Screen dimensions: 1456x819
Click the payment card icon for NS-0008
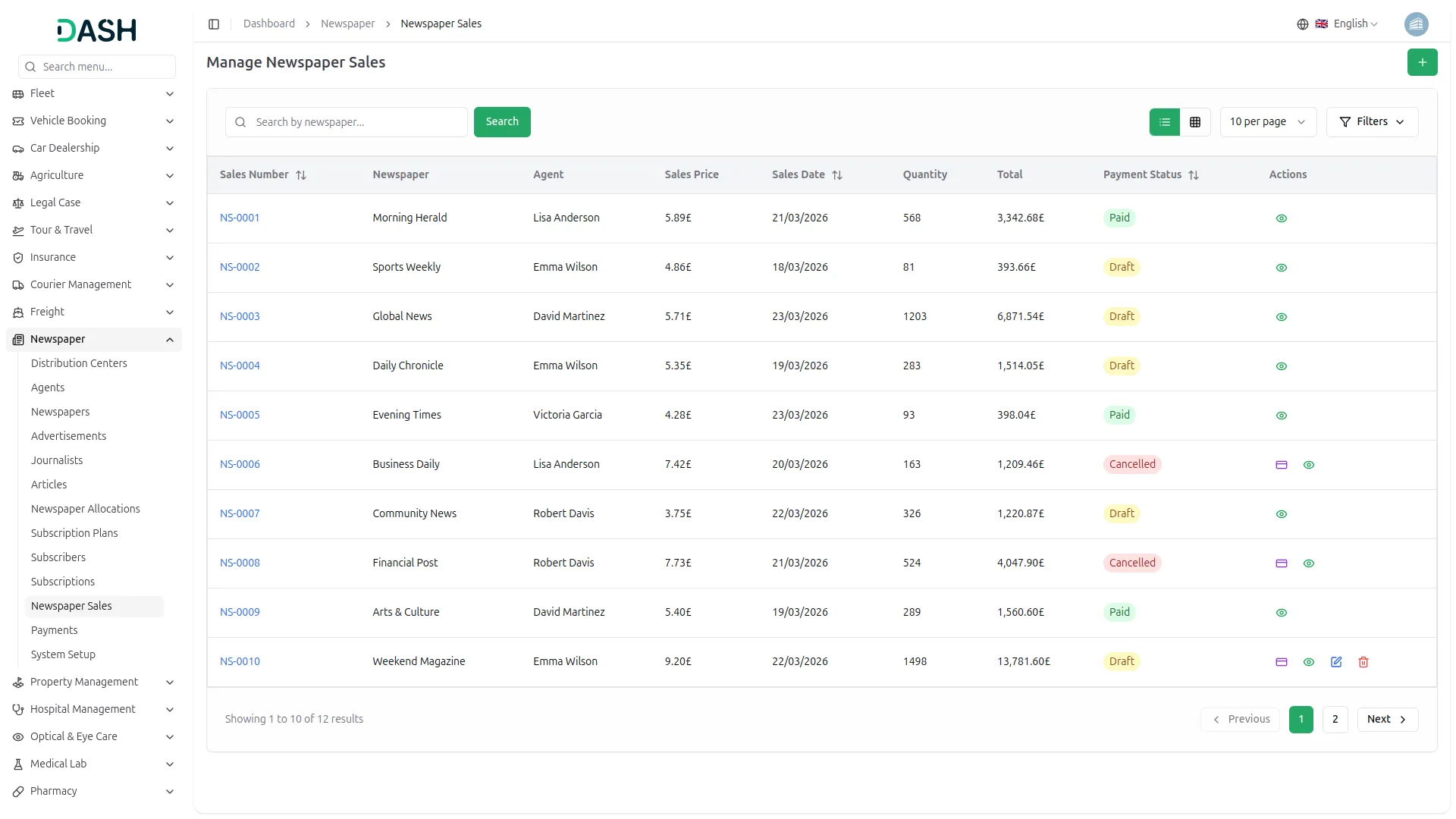pos(1282,563)
